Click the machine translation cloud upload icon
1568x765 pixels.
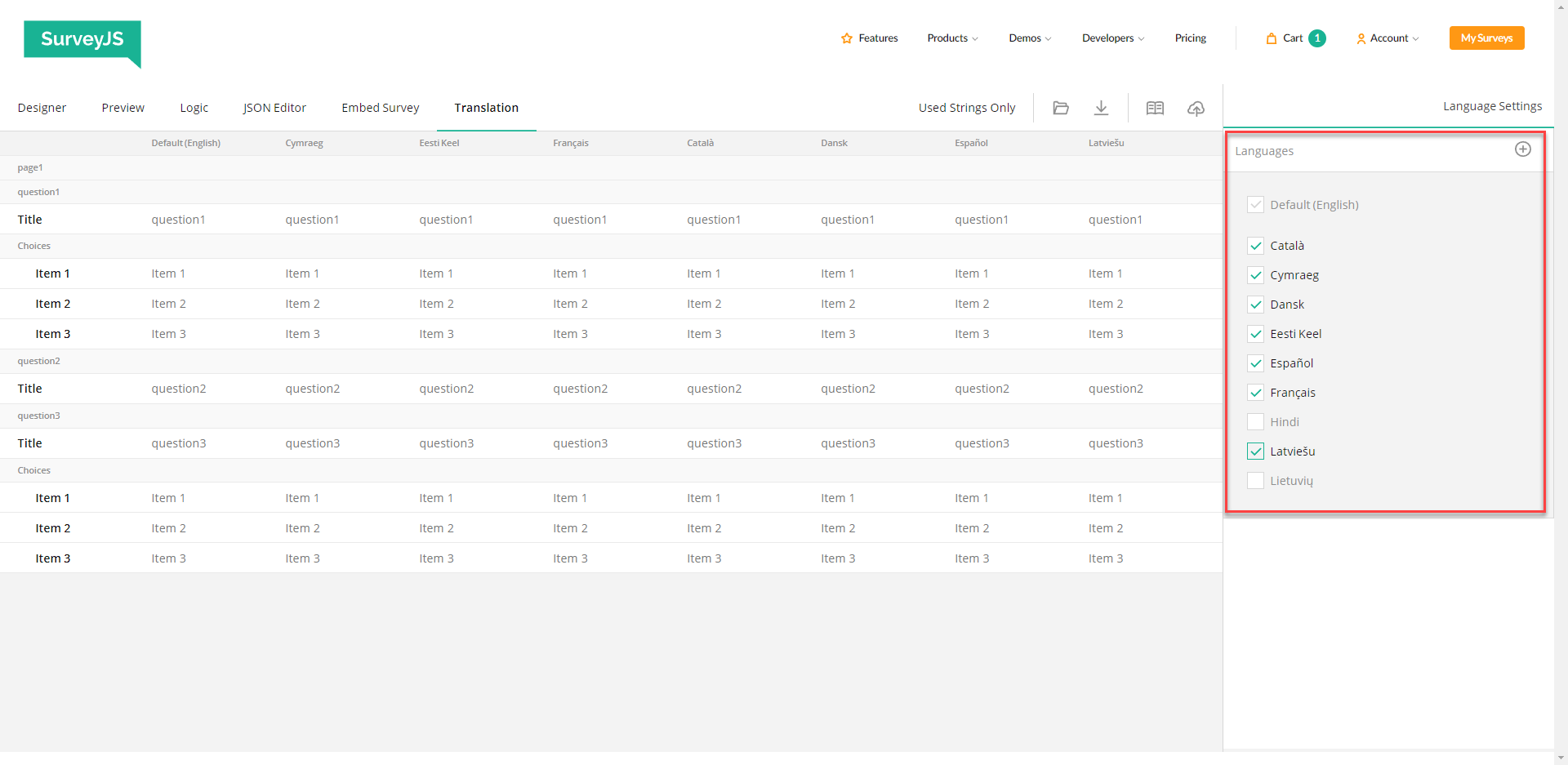[1196, 108]
